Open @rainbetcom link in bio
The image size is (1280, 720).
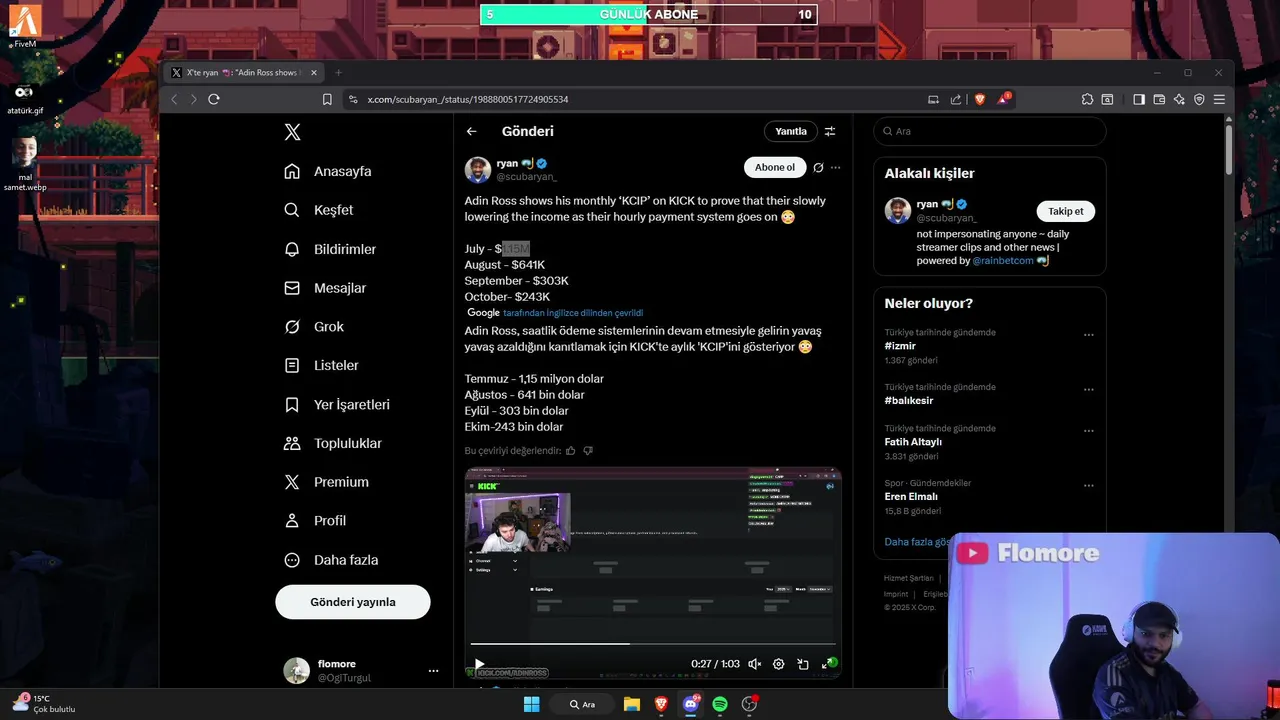pos(1004,261)
